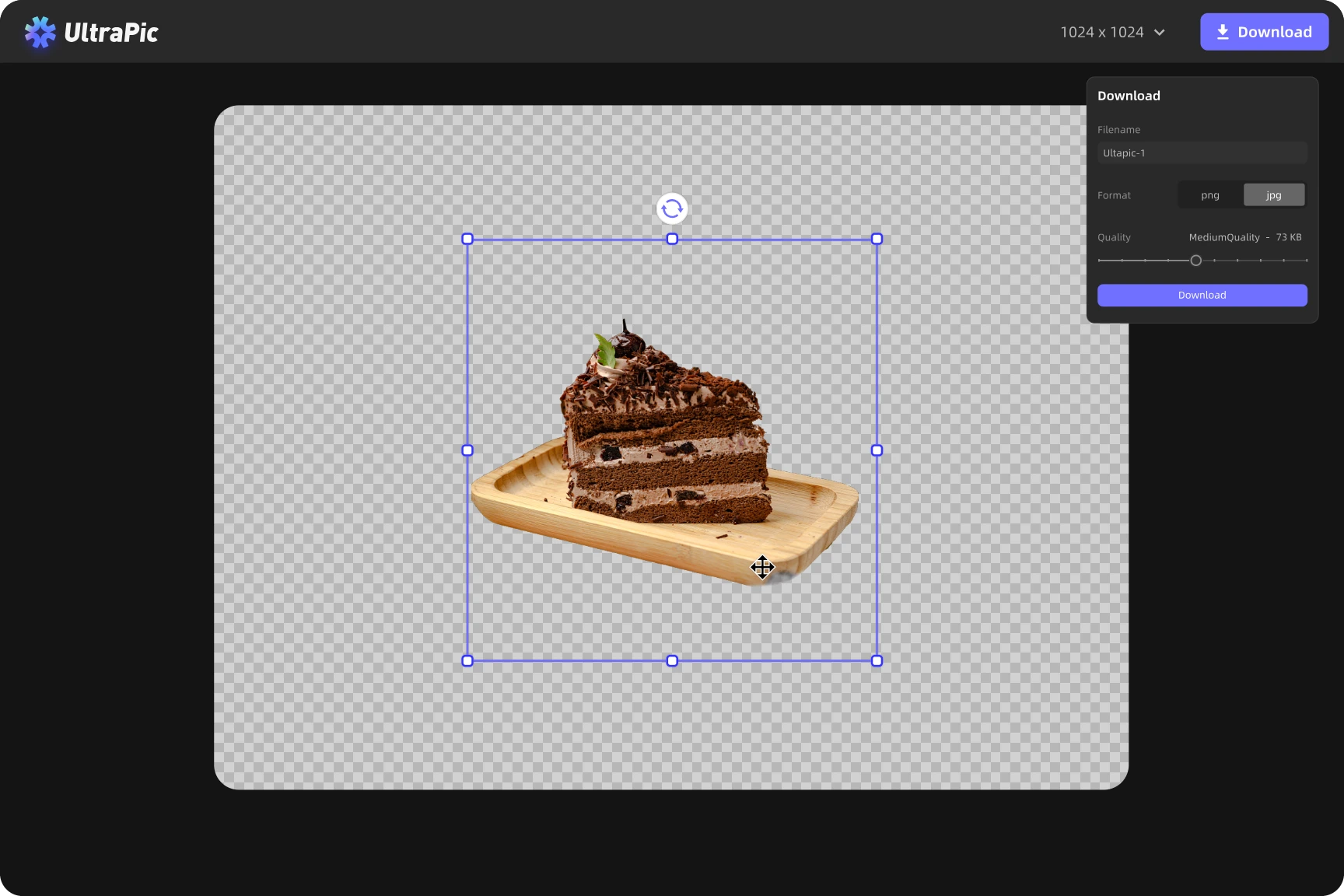This screenshot has height=896, width=1344.
Task: Click the top-center resize handle
Action: 672,239
